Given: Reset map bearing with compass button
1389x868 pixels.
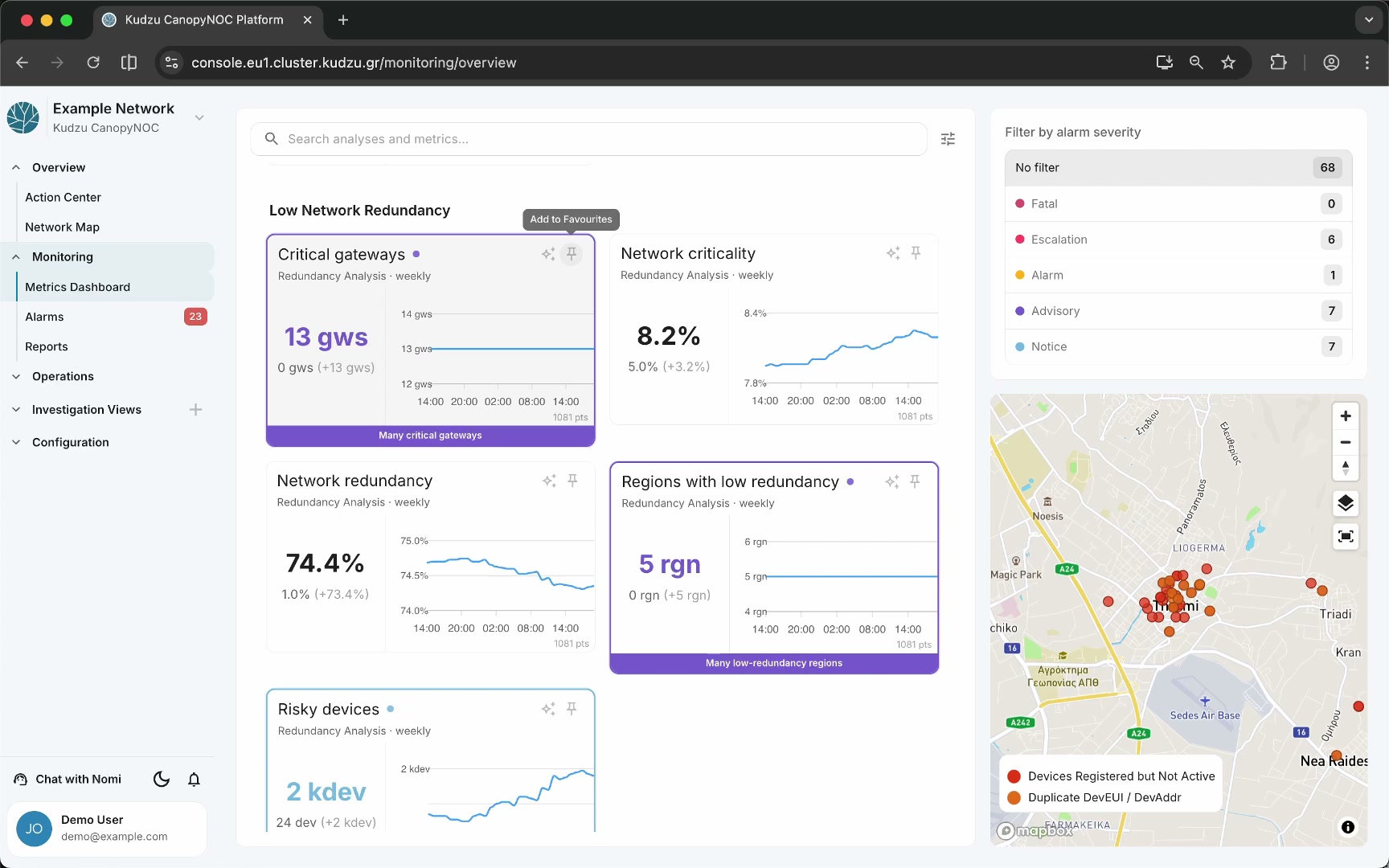Looking at the screenshot, I should [x=1346, y=468].
